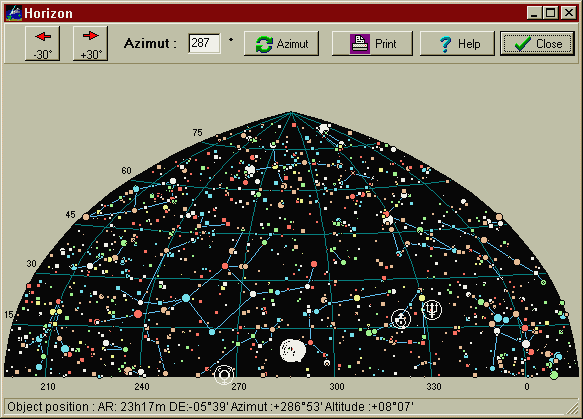Click the 270 azimuth label on horizon
The width and height of the screenshot is (583, 419).
[x=239, y=387]
